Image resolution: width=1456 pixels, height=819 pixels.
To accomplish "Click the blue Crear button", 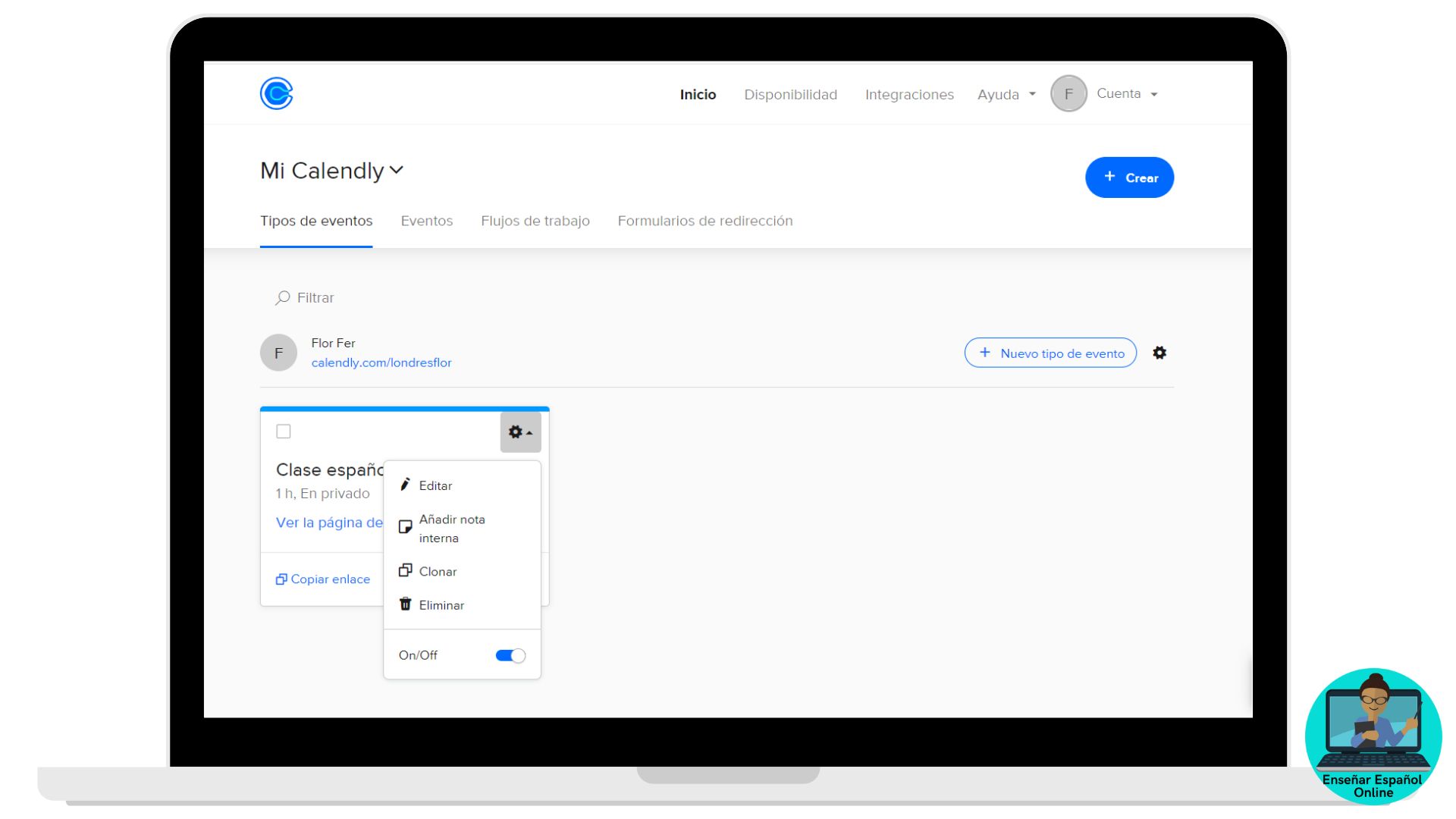I will (x=1128, y=177).
